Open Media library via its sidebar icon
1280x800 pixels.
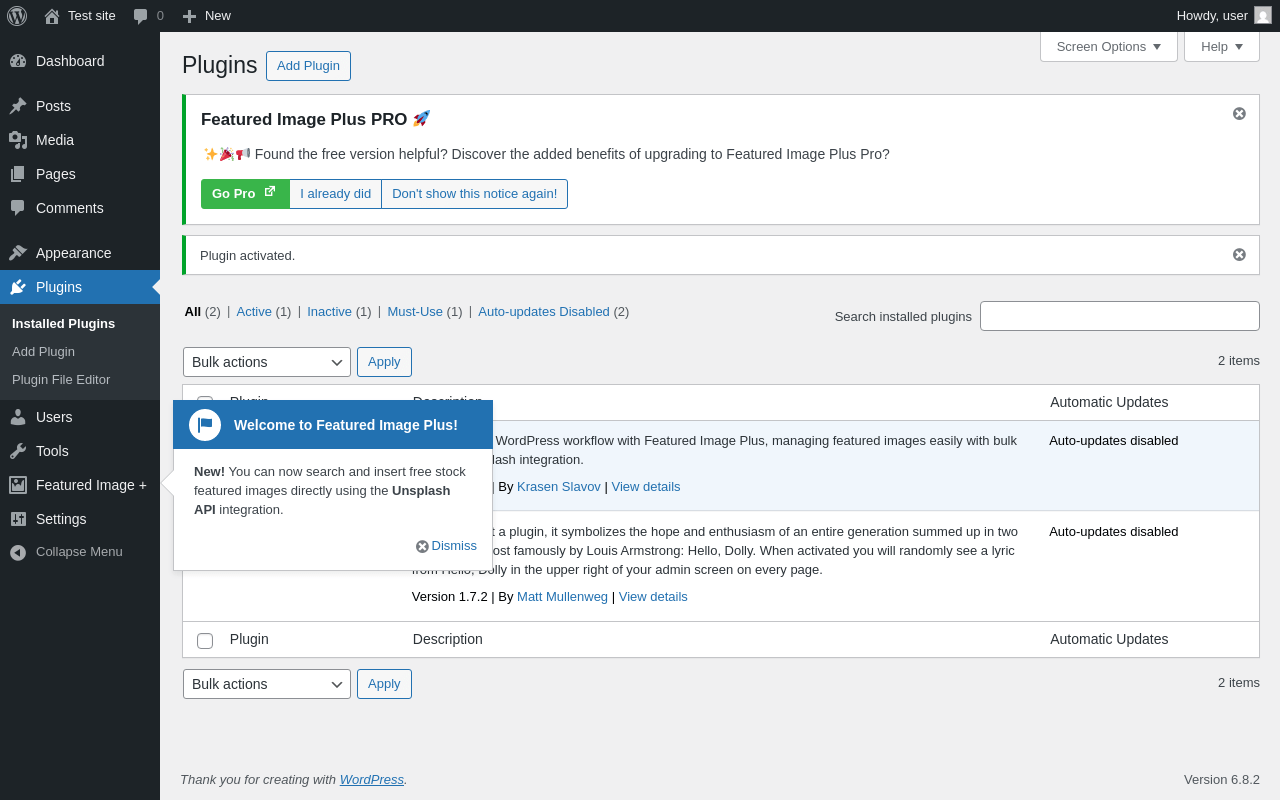coord(18,140)
